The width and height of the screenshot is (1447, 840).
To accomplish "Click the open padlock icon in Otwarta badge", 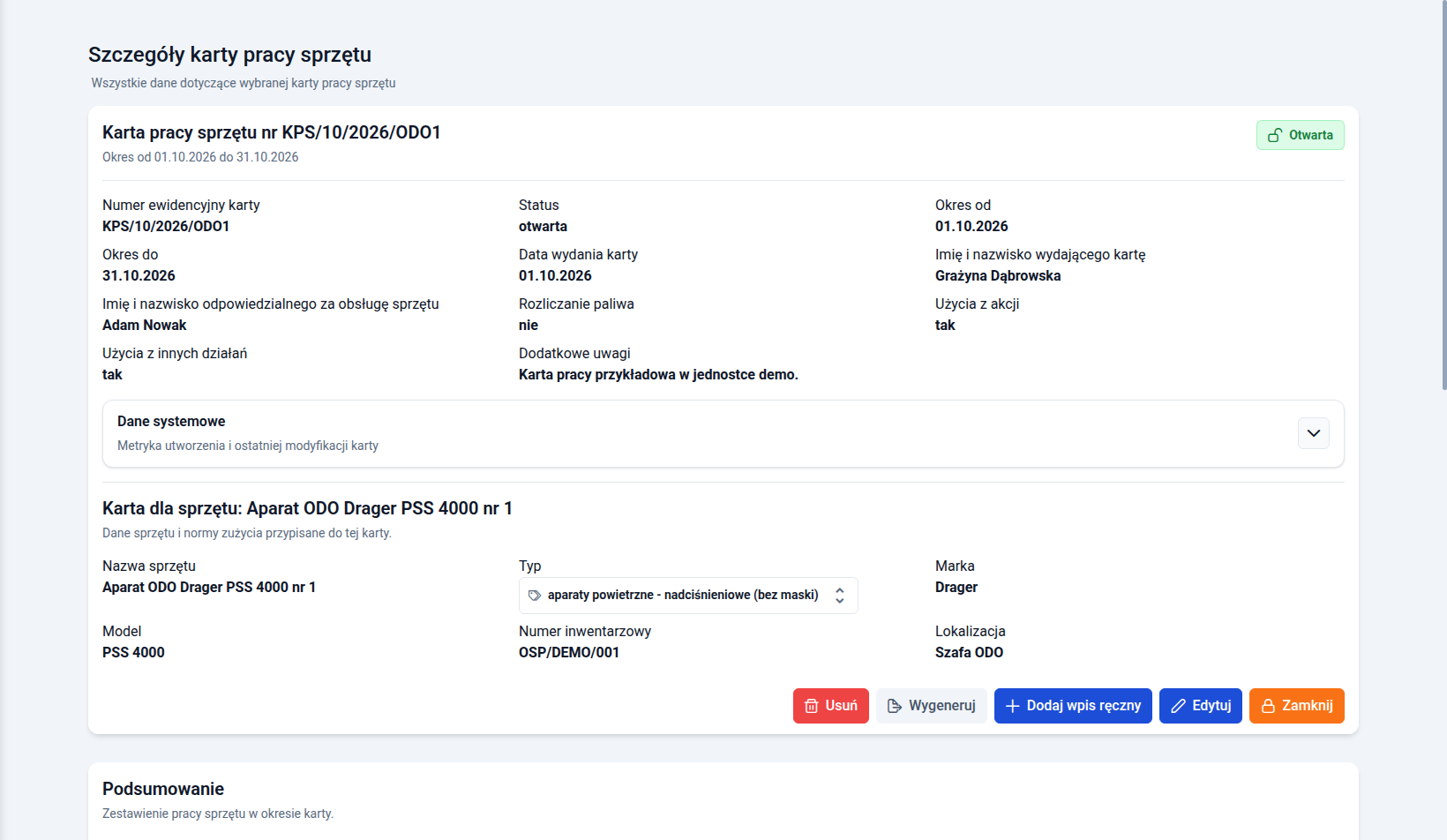I will (1275, 135).
